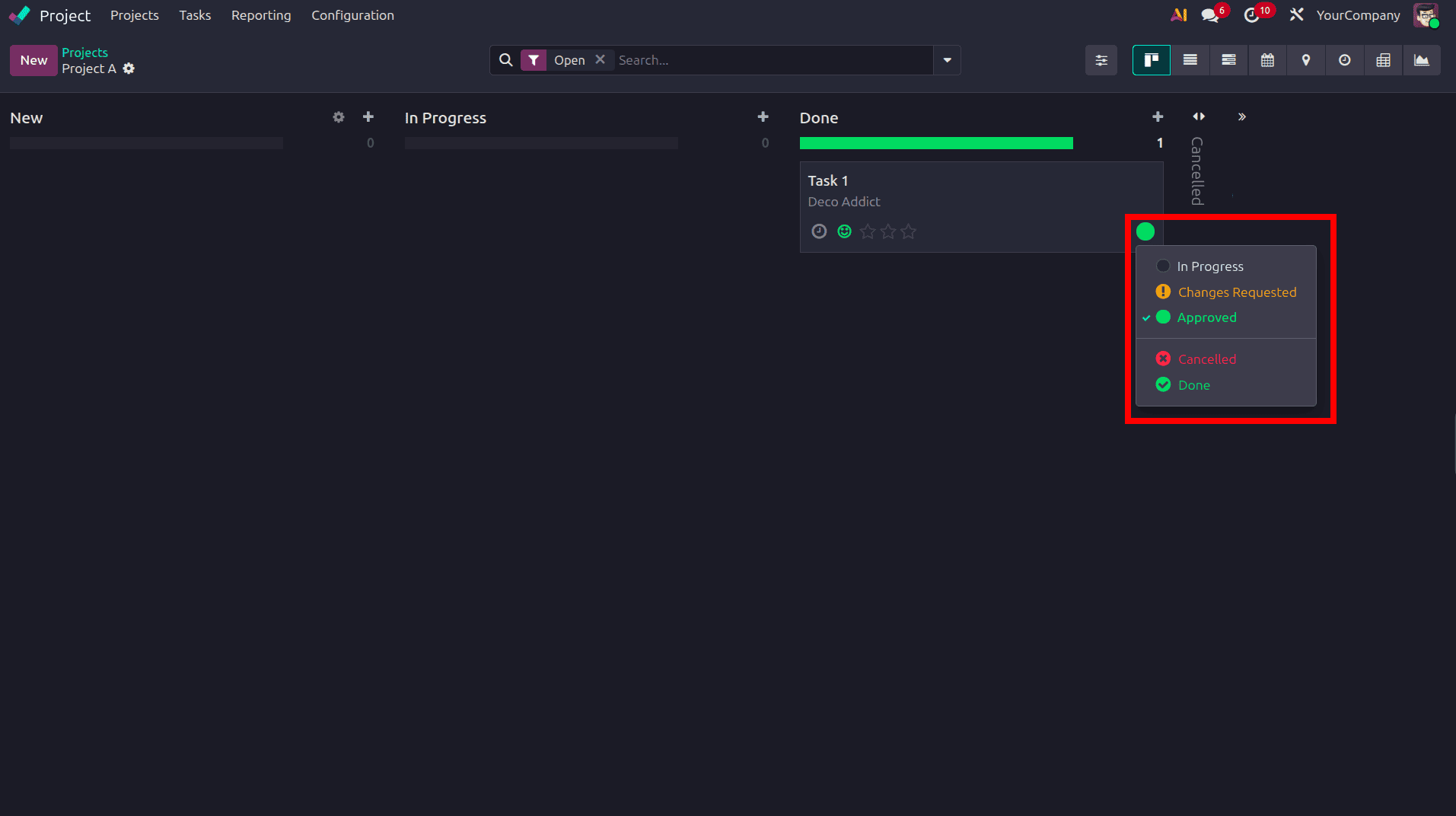Open the AI assistant icon in top bar
The height and width of the screenshot is (816, 1456).
tap(1179, 15)
